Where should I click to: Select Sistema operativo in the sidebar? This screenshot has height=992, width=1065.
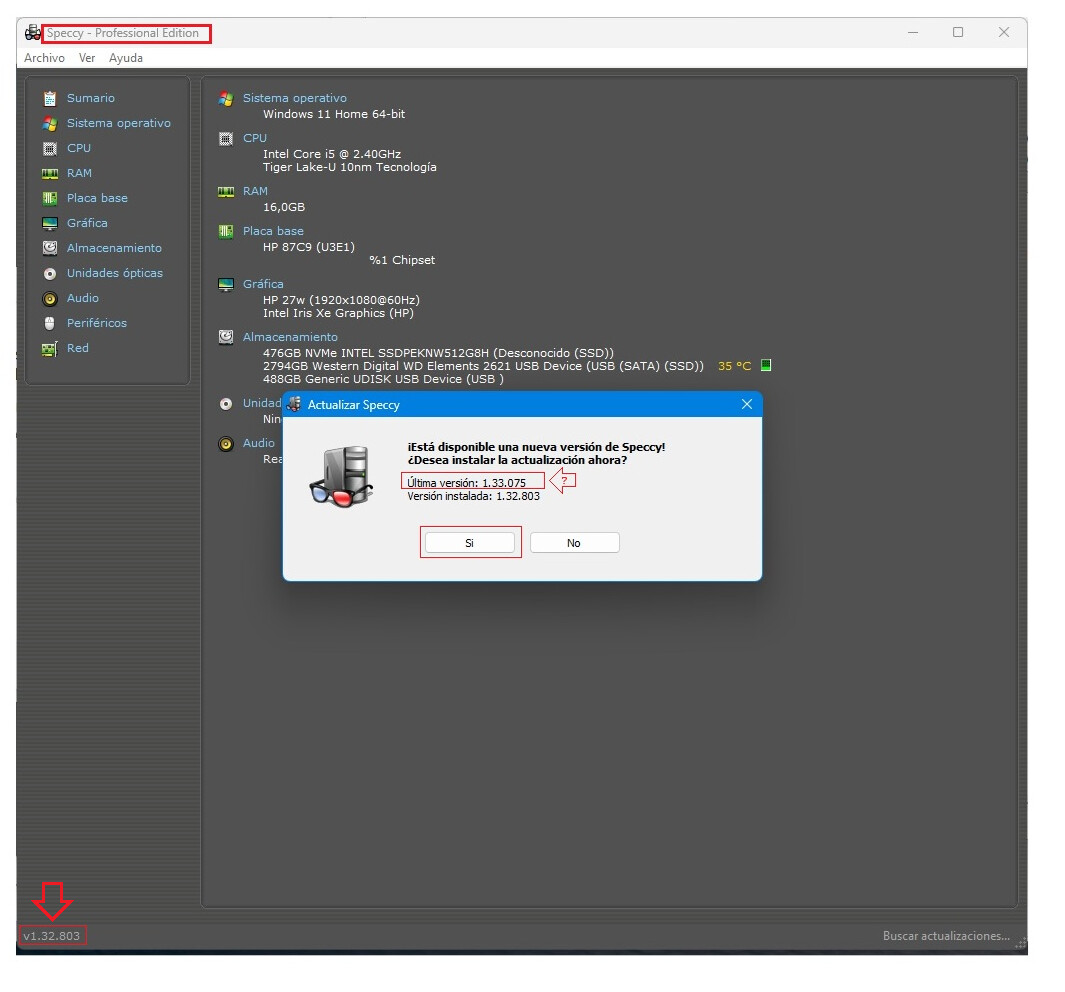pos(118,123)
